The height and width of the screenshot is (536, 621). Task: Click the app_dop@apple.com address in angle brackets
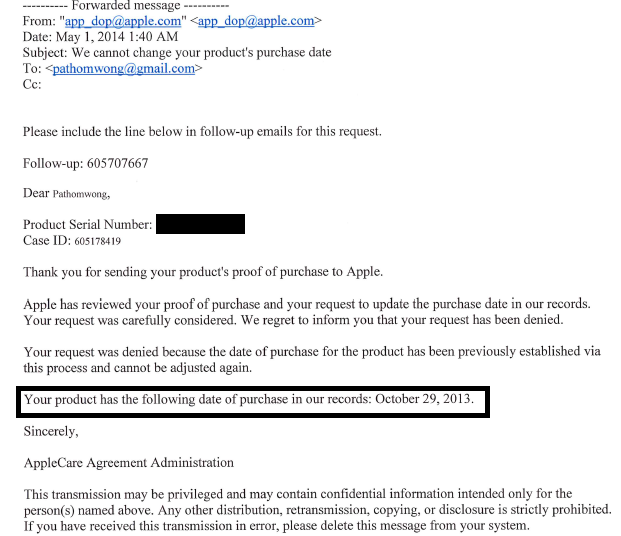coord(256,21)
